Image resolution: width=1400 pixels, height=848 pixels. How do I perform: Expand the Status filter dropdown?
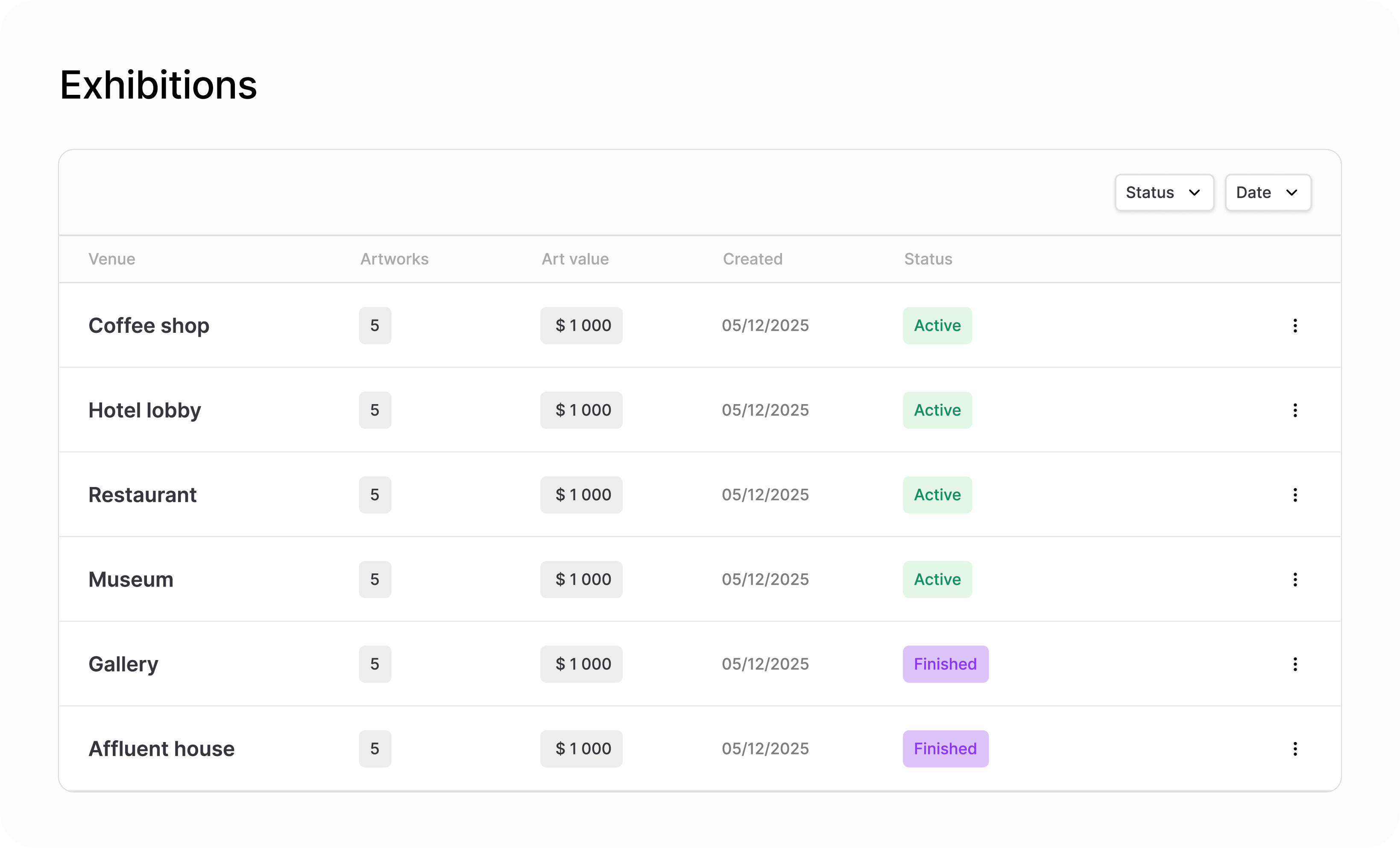pos(1164,193)
